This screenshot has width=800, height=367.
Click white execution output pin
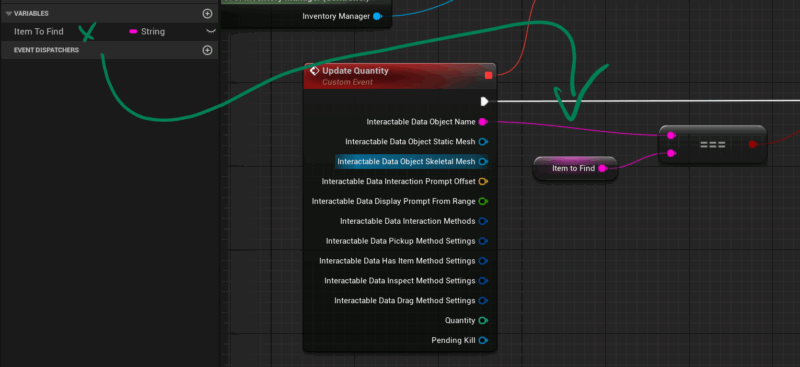click(x=485, y=102)
